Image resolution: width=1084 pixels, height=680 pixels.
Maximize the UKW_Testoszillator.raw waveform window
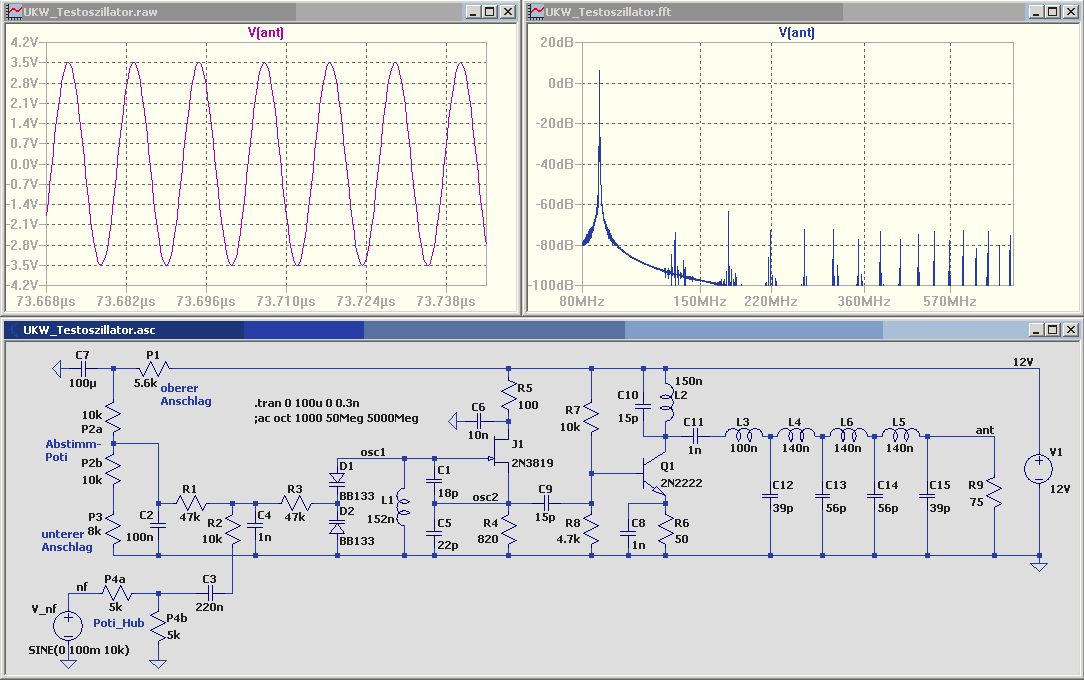489,12
